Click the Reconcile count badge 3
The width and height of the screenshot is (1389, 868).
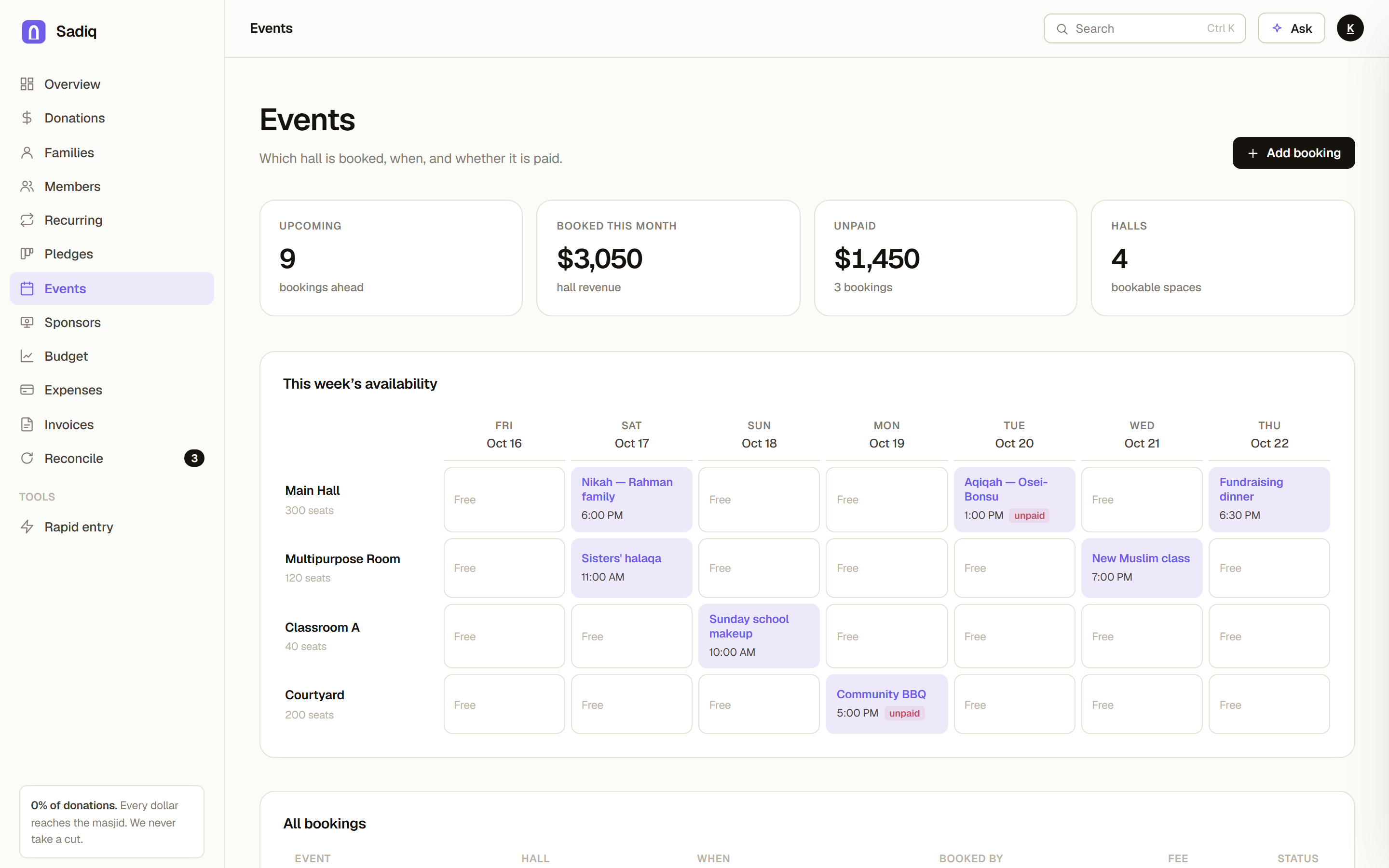pyautogui.click(x=194, y=458)
